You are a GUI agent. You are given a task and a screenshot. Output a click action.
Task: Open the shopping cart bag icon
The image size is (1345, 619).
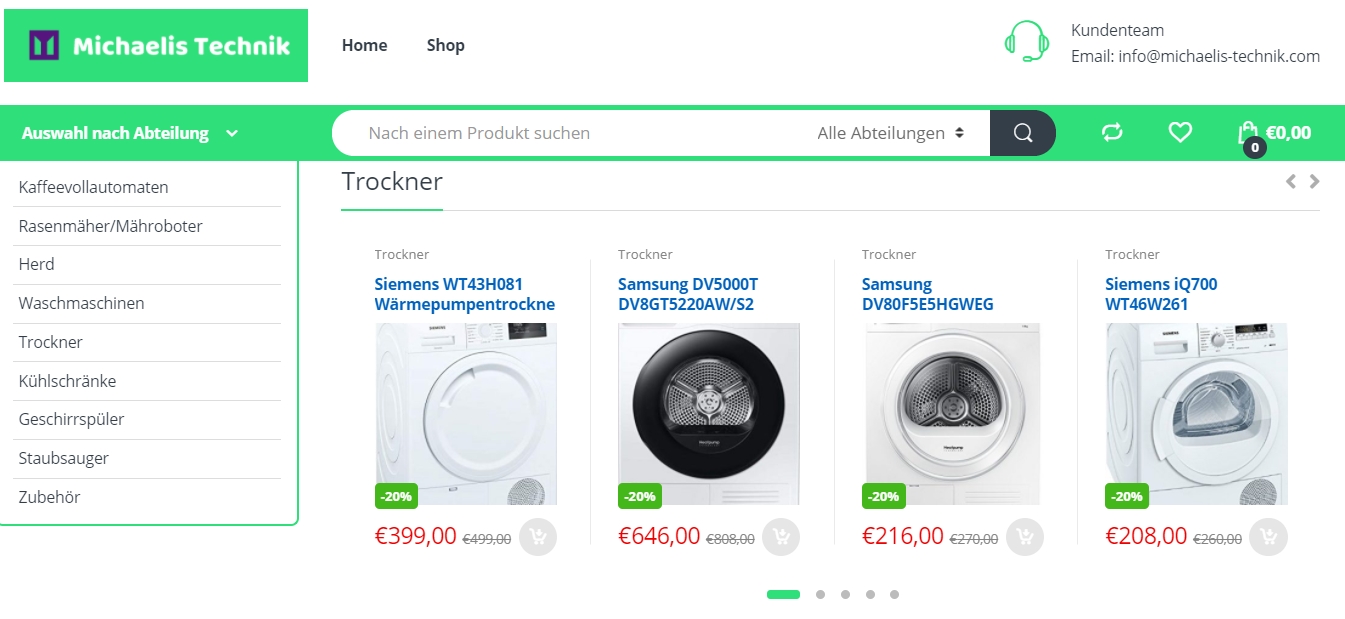tap(1248, 134)
